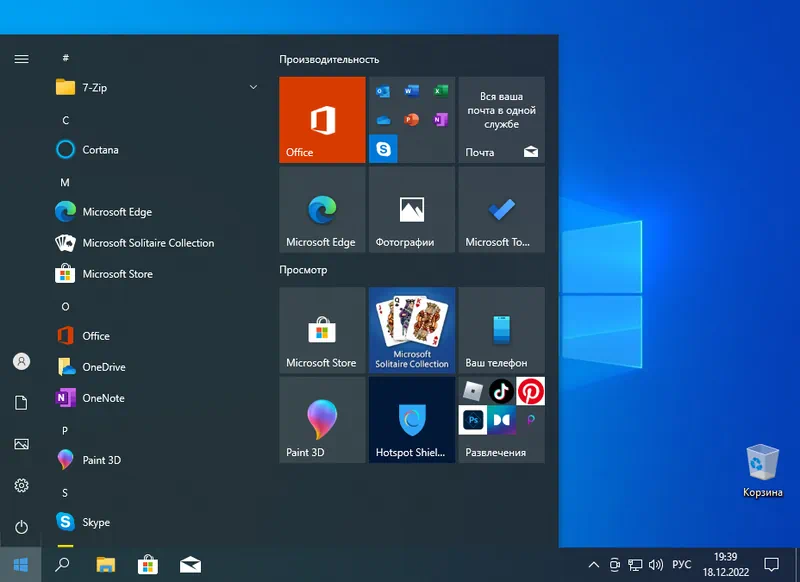
Task: Launch Paint 3D from the app list
Action: pyautogui.click(x=156, y=460)
